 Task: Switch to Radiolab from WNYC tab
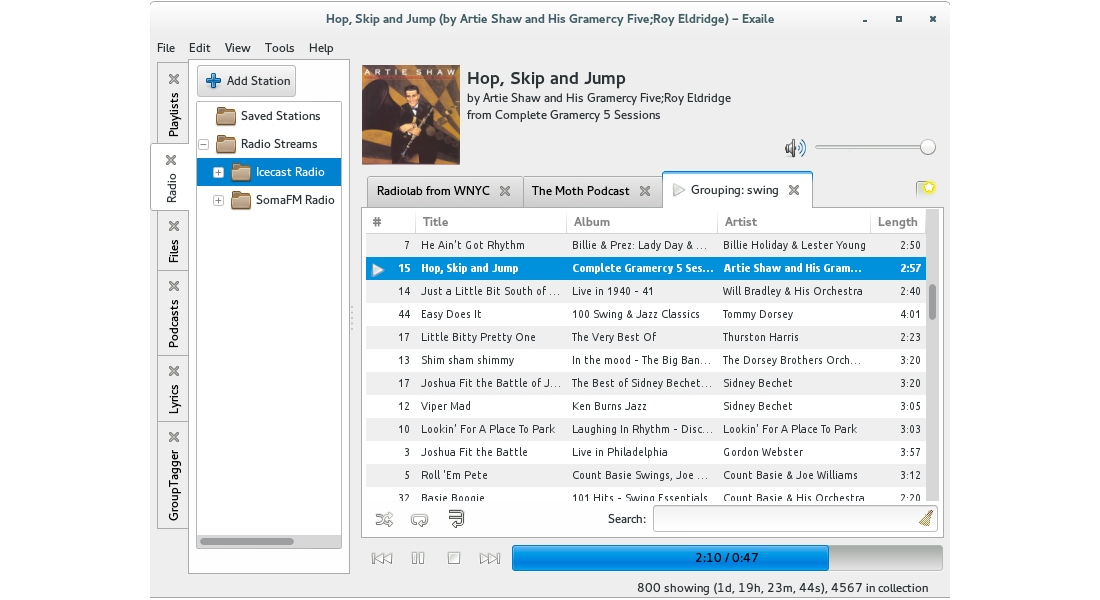coord(433,191)
